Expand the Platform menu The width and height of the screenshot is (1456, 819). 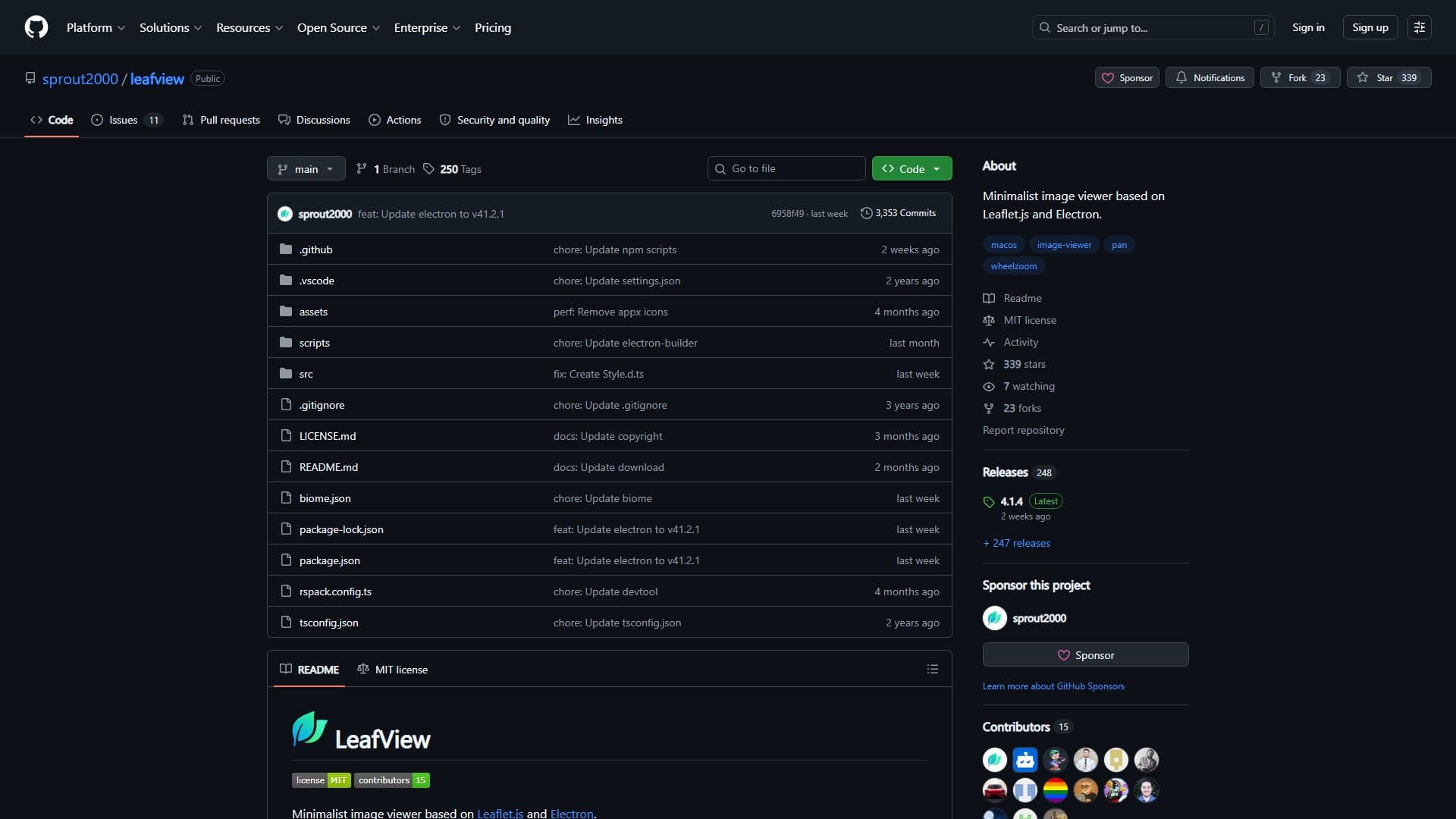[x=96, y=27]
